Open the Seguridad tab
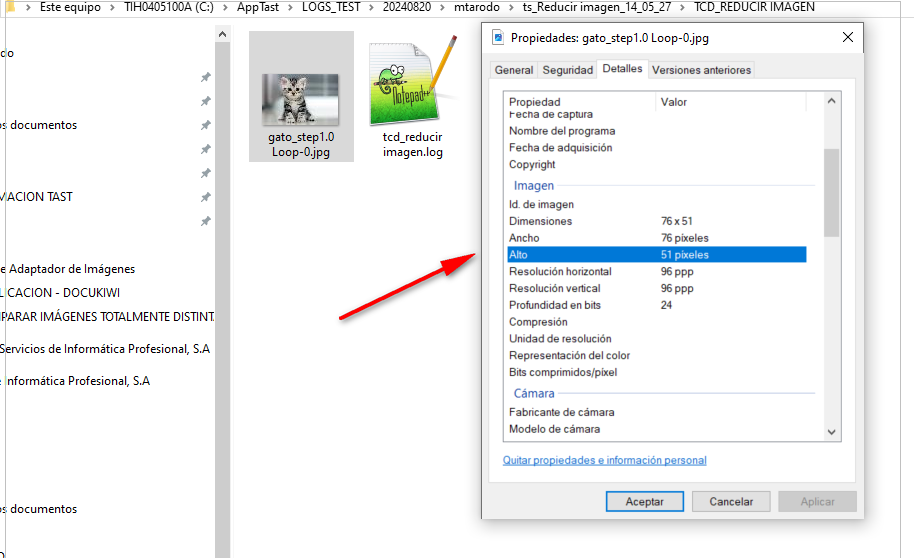This screenshot has height=558, width=914. [x=567, y=70]
